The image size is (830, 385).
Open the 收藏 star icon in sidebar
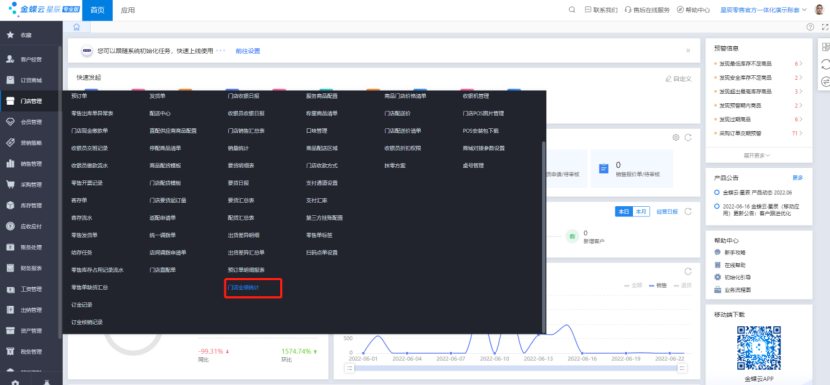point(10,35)
